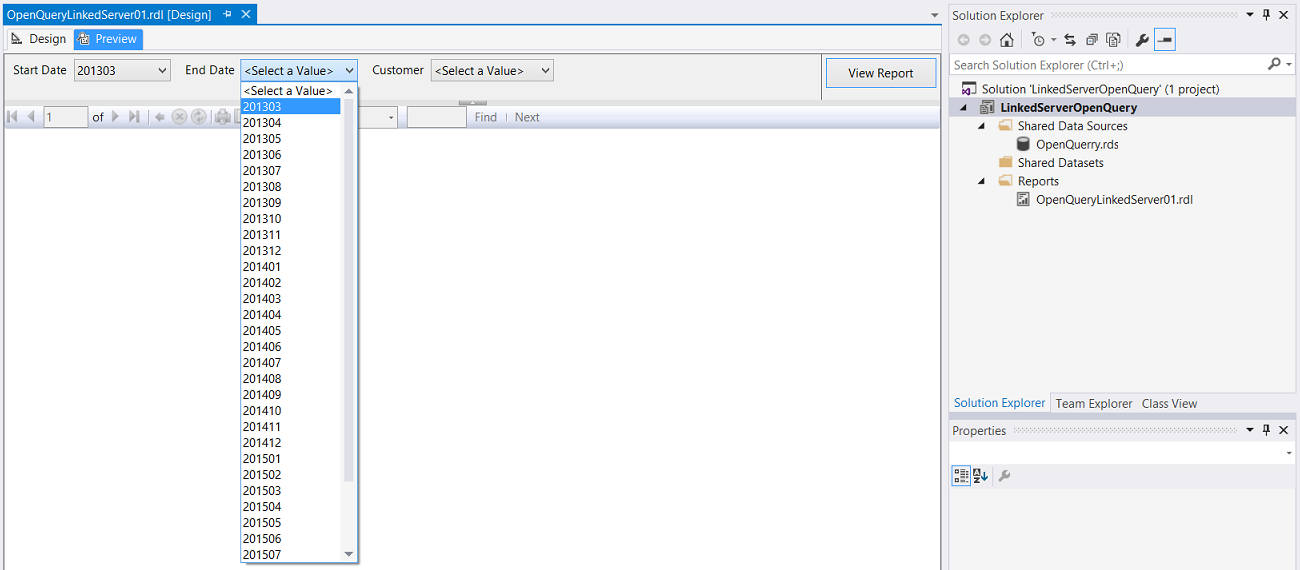Click the Find link in report toolbar
Viewport: 1300px width, 570px height.
[486, 117]
